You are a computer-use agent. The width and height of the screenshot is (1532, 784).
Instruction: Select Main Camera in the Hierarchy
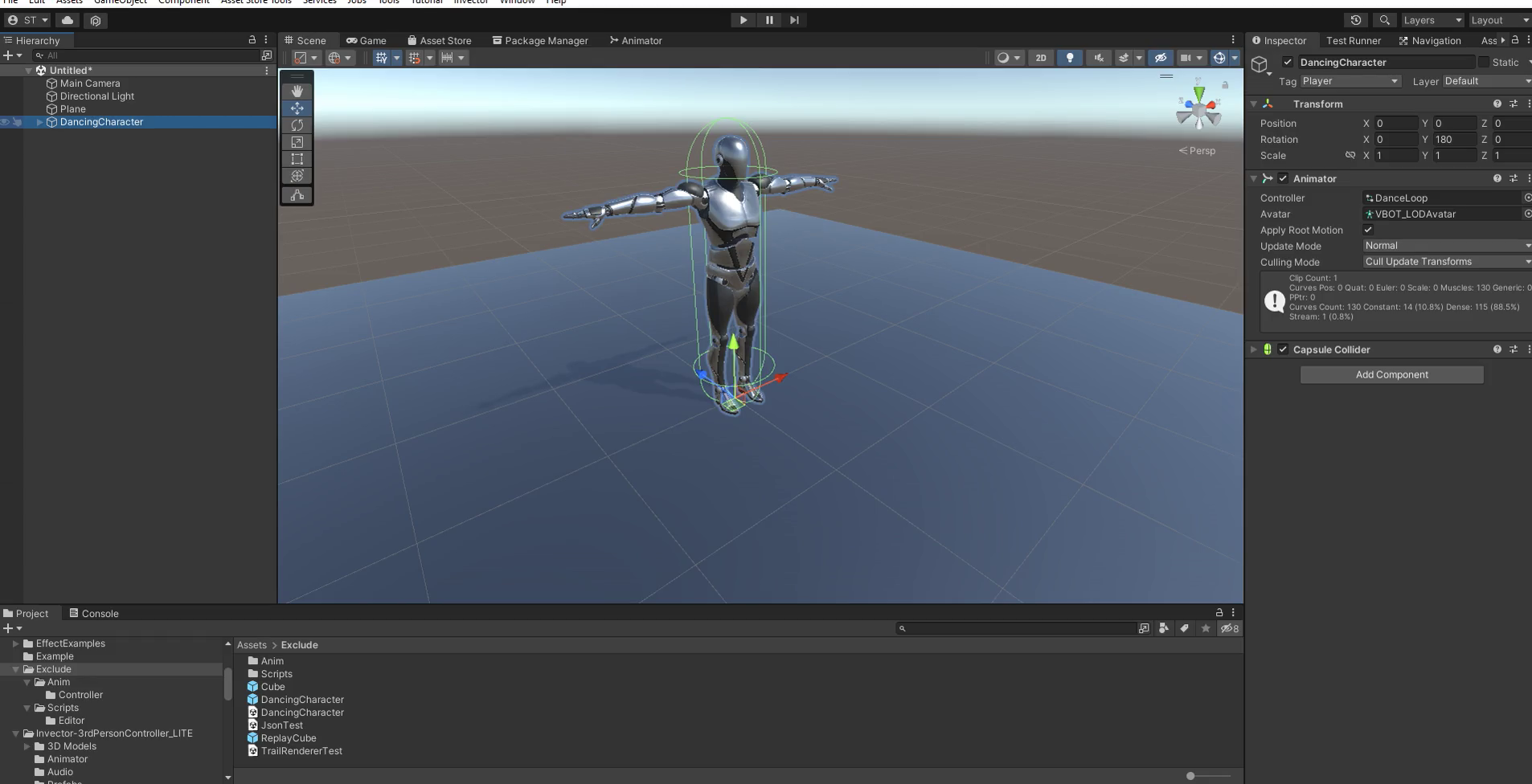click(x=90, y=84)
